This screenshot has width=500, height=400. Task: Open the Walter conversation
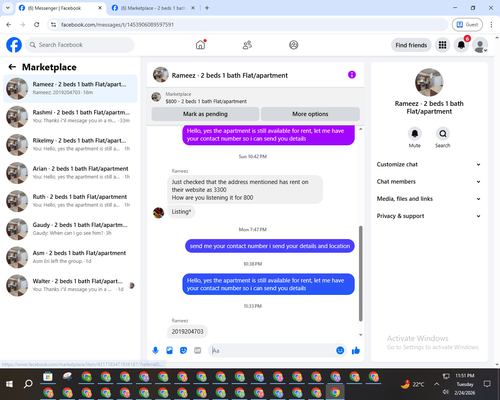(70, 285)
